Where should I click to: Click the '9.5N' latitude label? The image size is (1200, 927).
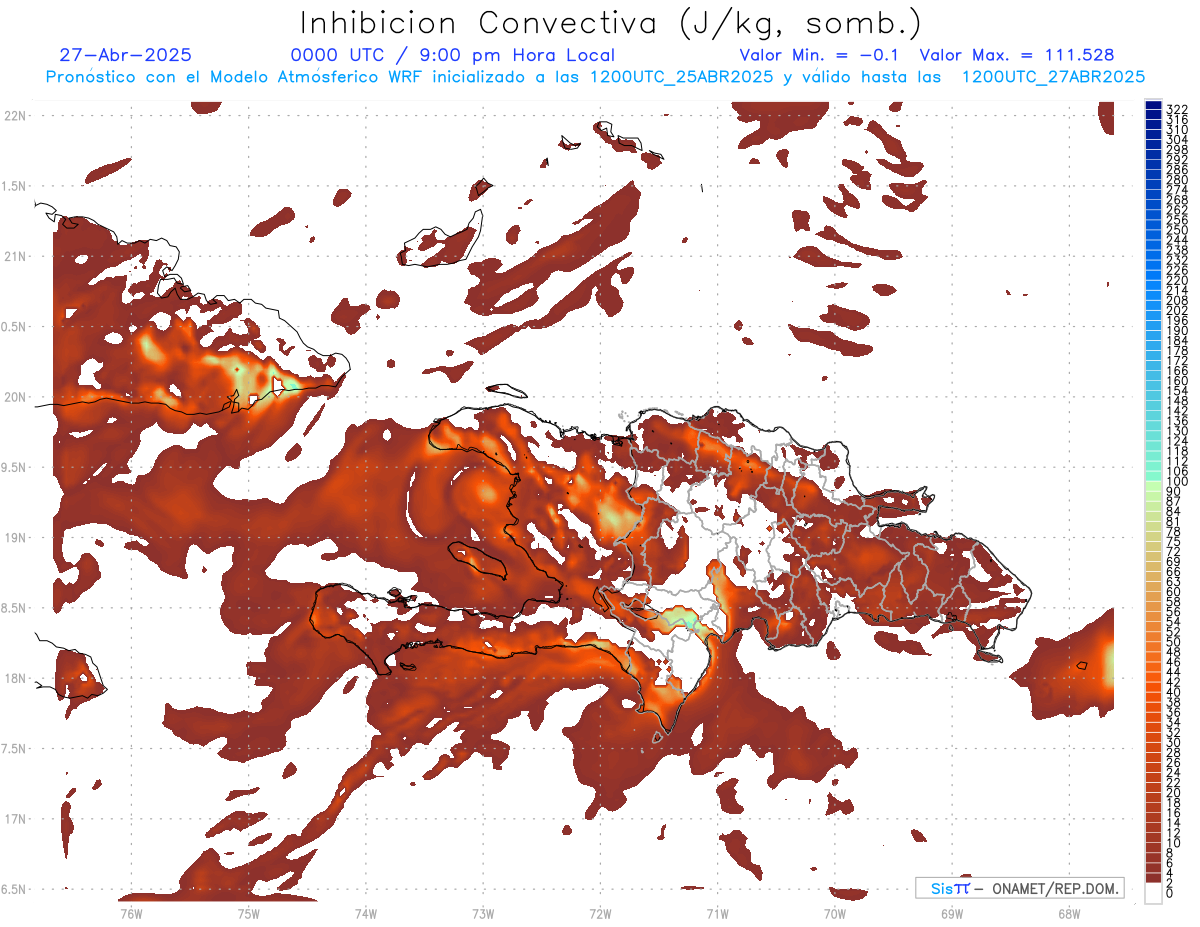15,467
